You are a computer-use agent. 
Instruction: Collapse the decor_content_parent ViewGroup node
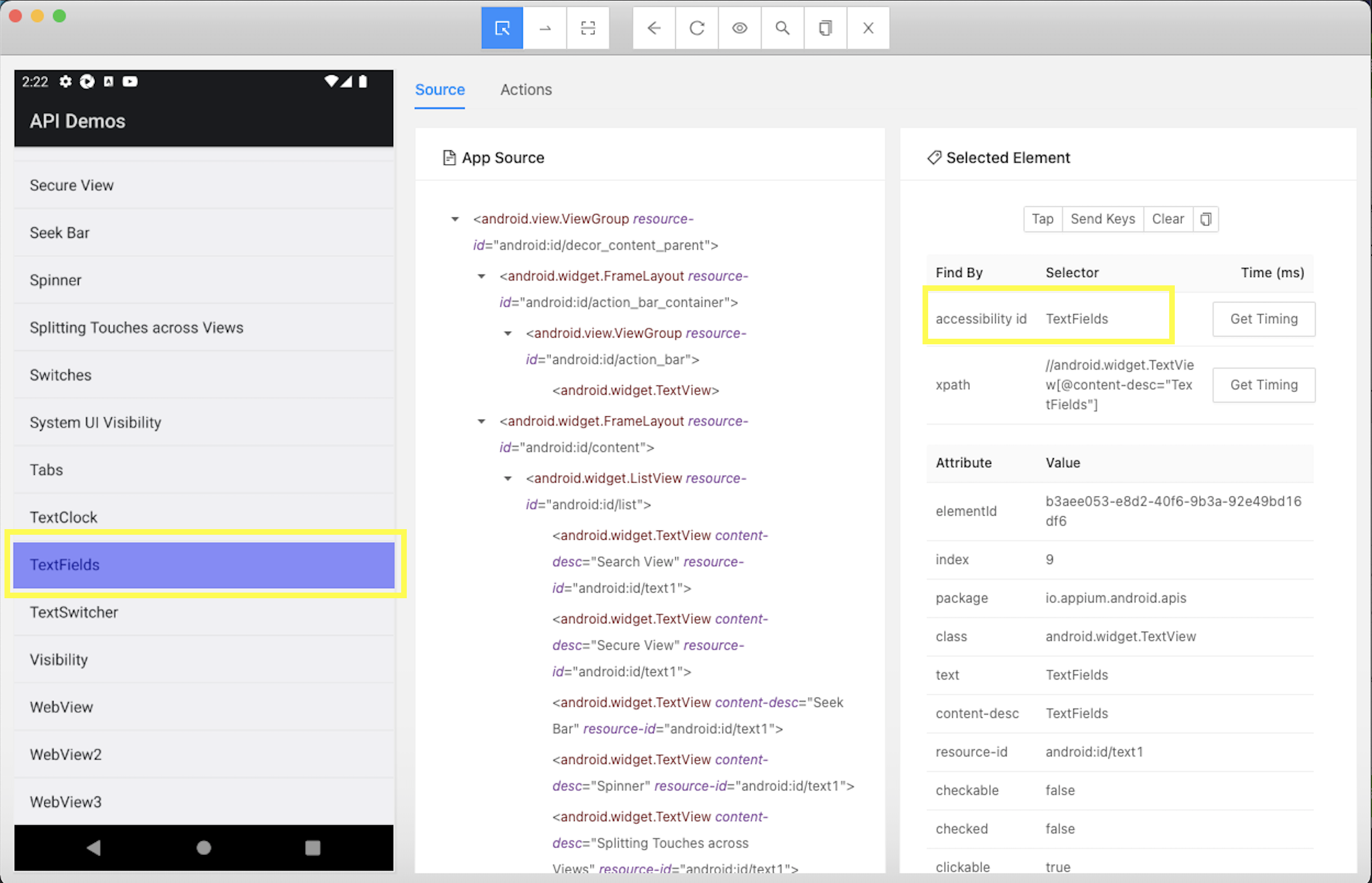455,219
